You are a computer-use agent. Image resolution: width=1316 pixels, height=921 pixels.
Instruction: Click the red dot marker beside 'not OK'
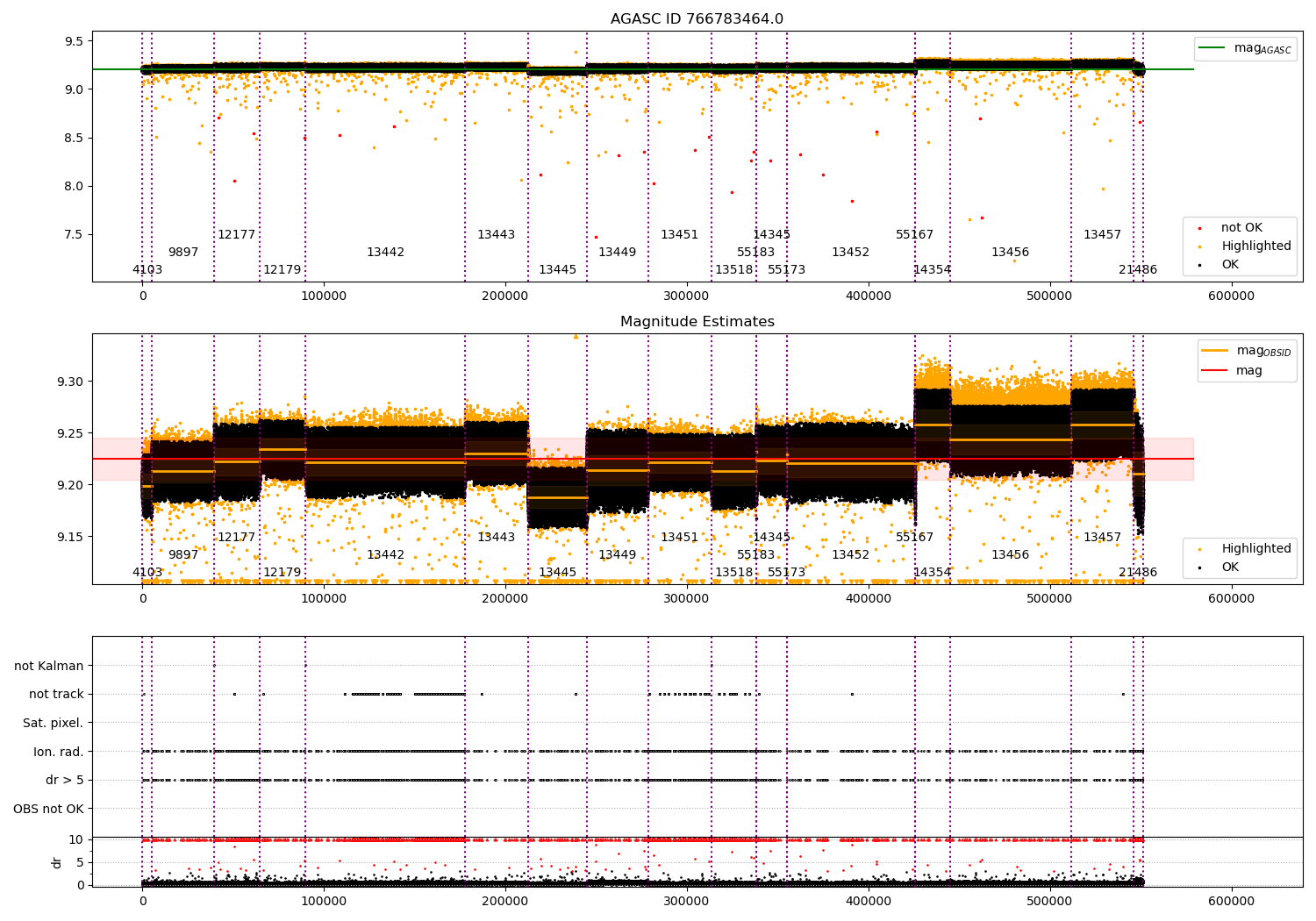click(1199, 228)
